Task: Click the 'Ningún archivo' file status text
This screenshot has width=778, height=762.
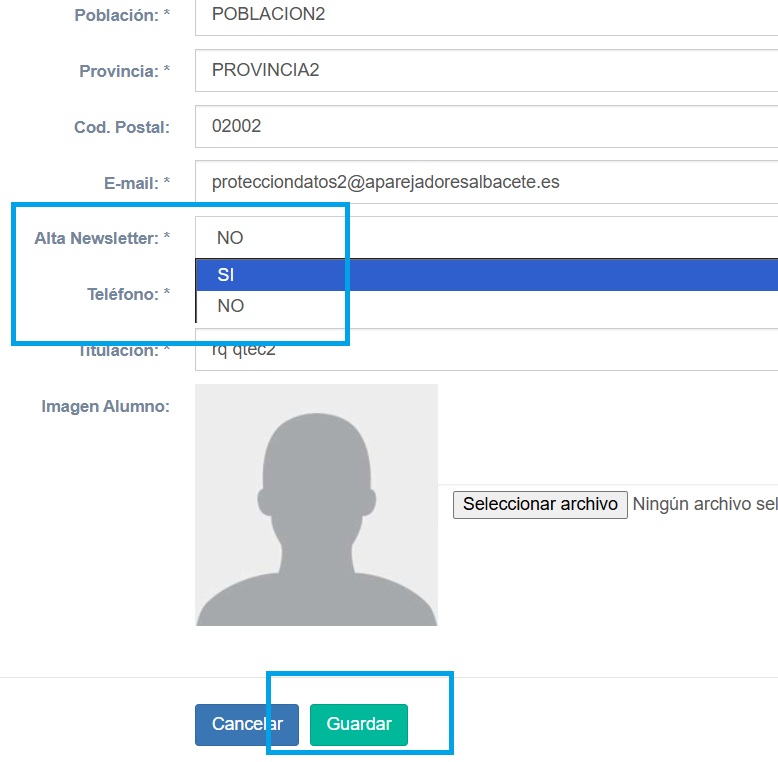Action: click(704, 504)
